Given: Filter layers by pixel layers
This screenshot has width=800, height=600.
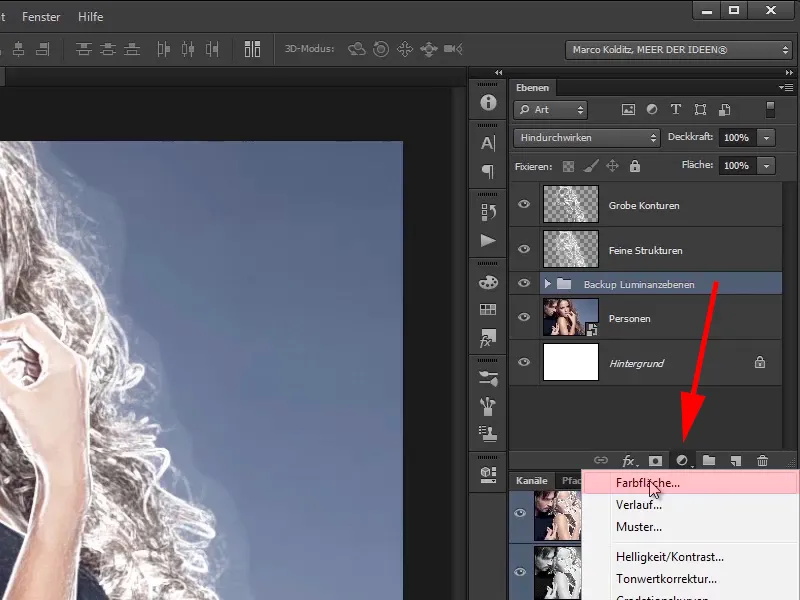Looking at the screenshot, I should point(628,110).
